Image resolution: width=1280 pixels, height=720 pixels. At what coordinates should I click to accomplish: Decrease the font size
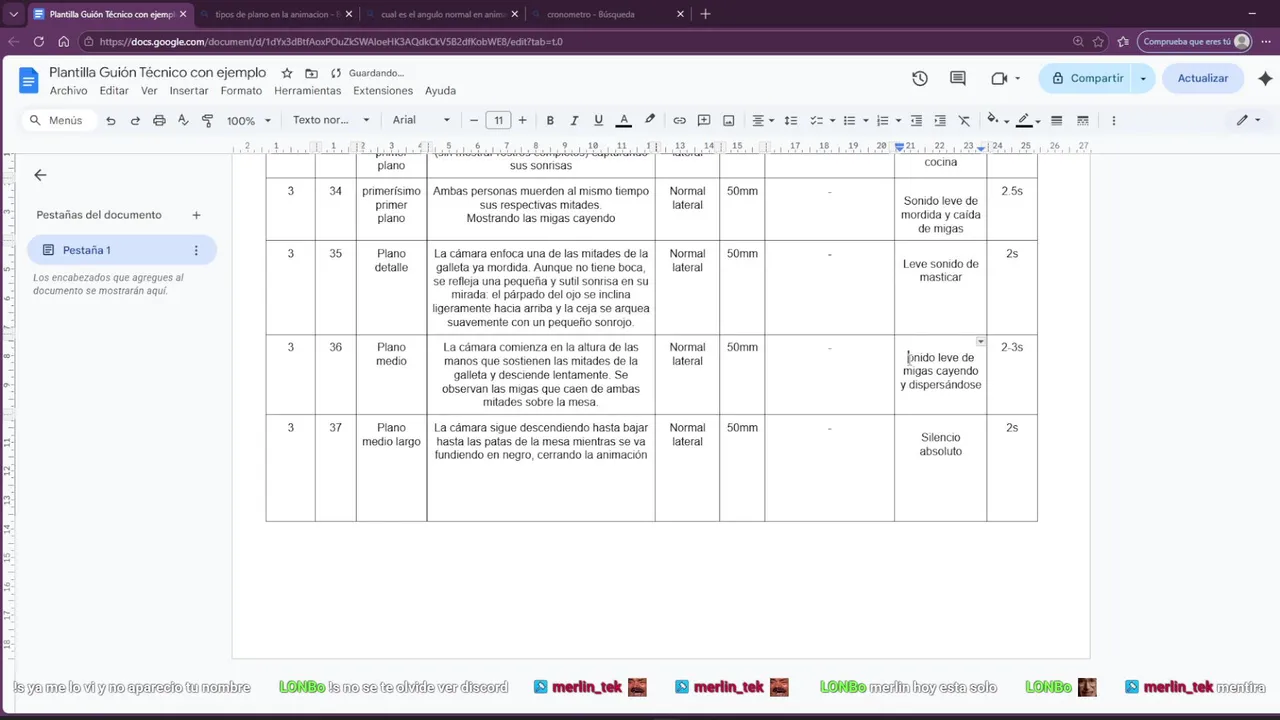coord(474,120)
